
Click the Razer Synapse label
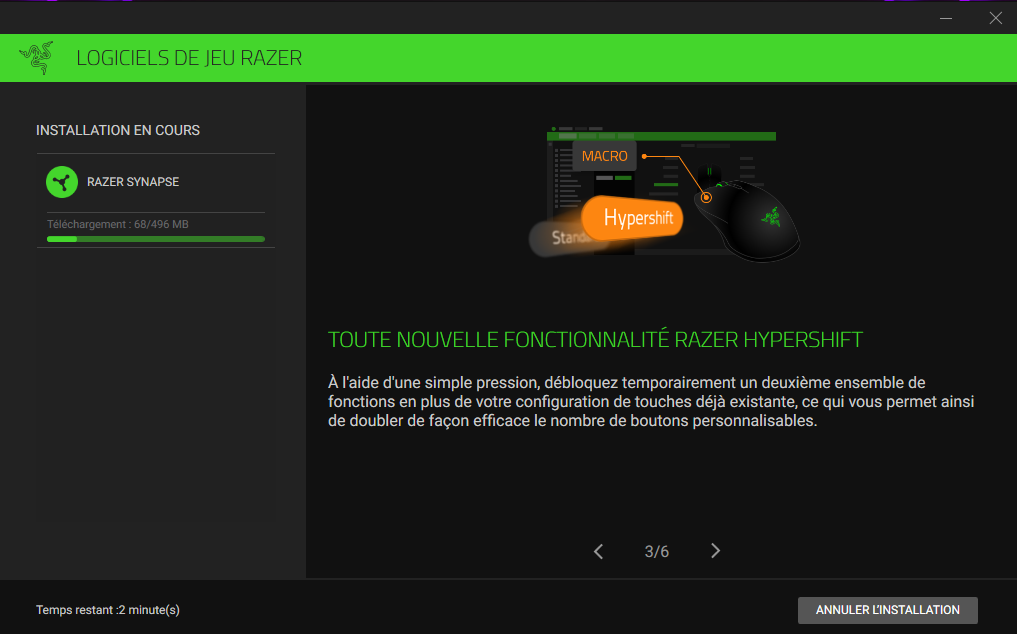tap(133, 182)
